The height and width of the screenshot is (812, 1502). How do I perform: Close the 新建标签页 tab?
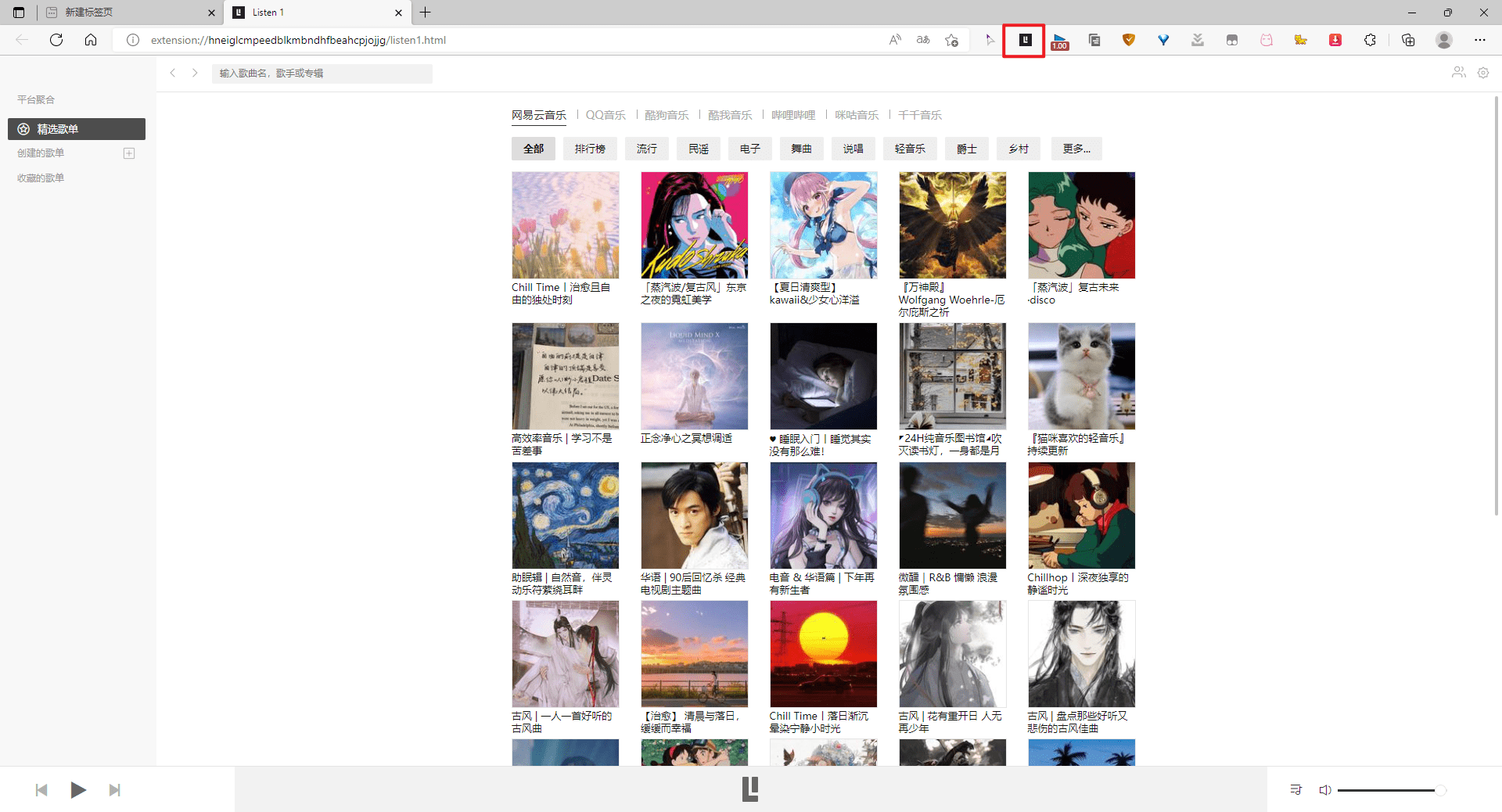211,13
